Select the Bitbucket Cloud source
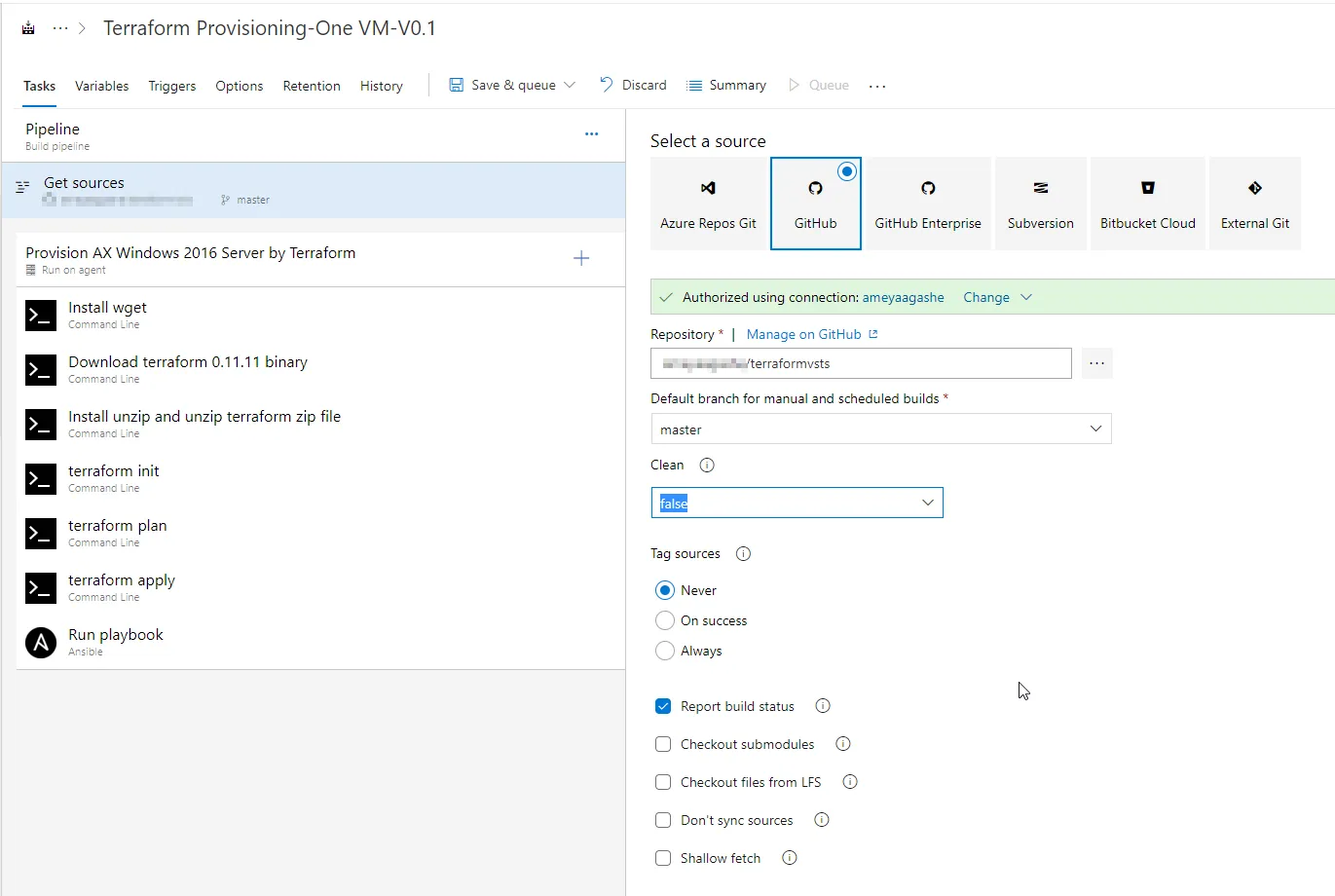This screenshot has width=1335, height=896. click(x=1148, y=204)
